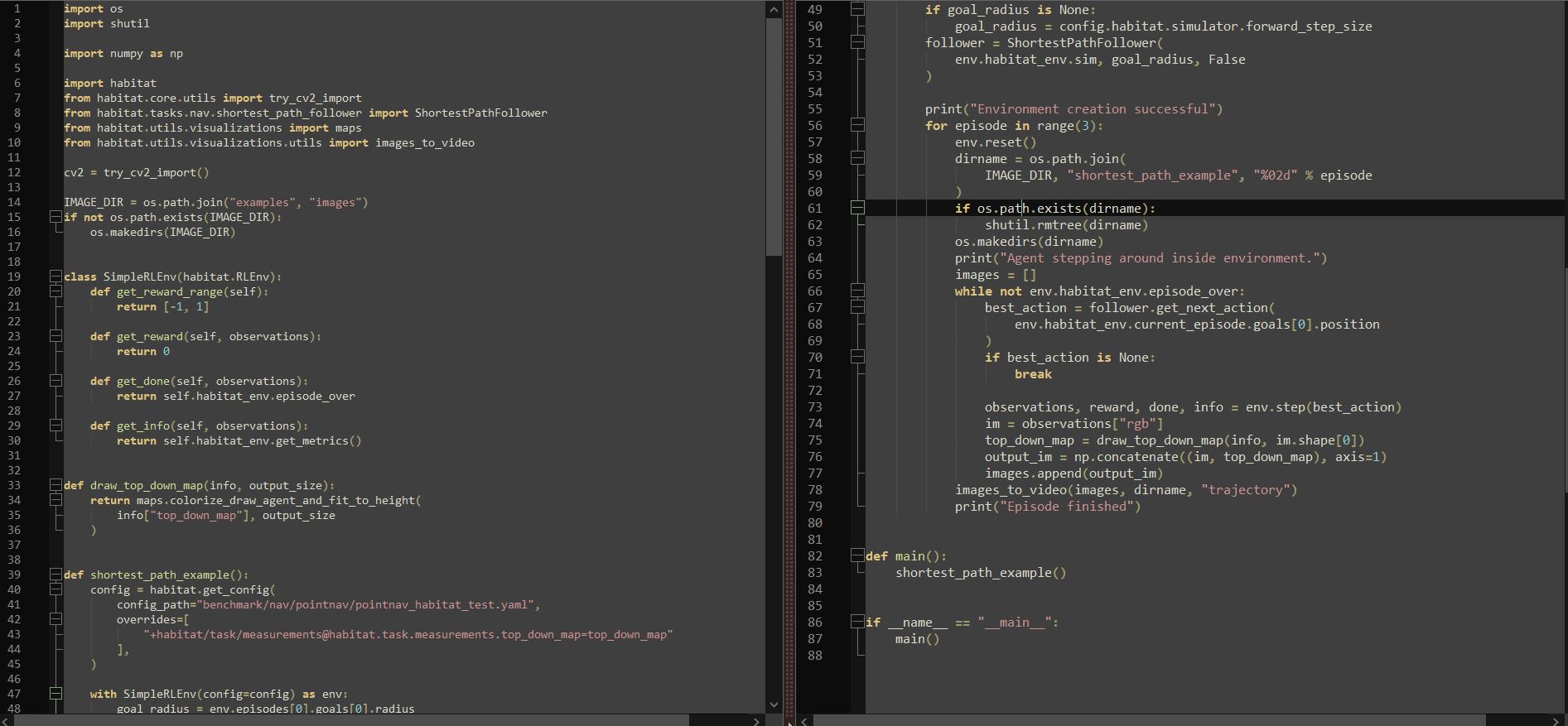
Task: Click the left pane vertical scrollbar thumb
Action: 774,137
